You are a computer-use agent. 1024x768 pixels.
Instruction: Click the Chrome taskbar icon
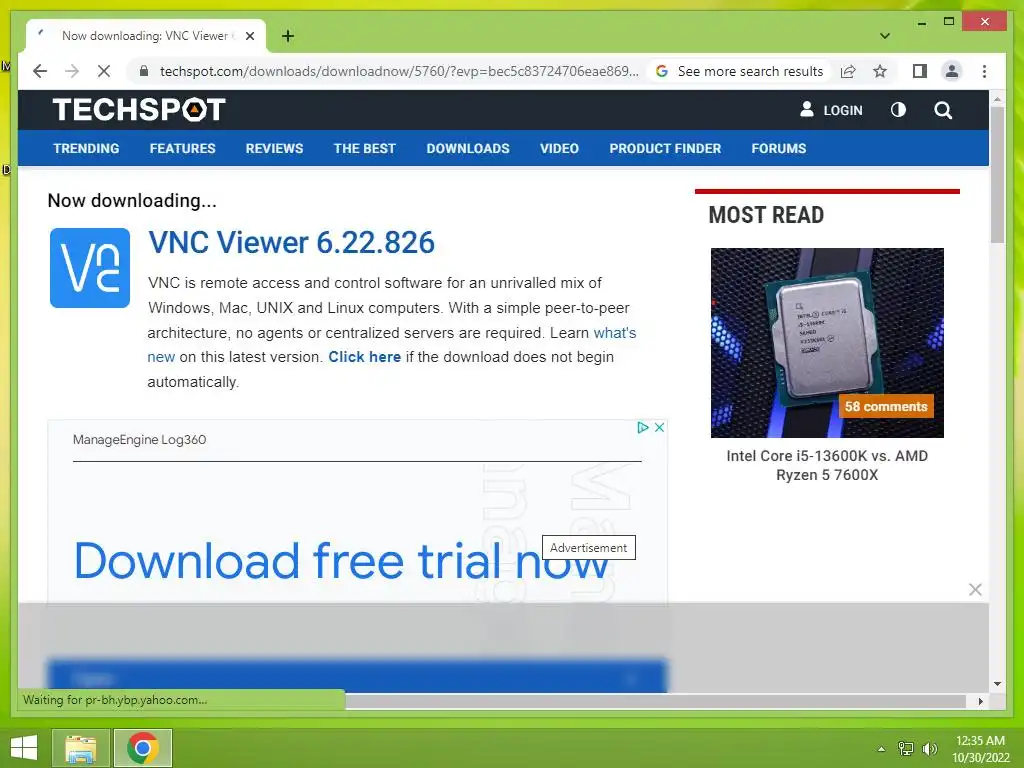[143, 748]
